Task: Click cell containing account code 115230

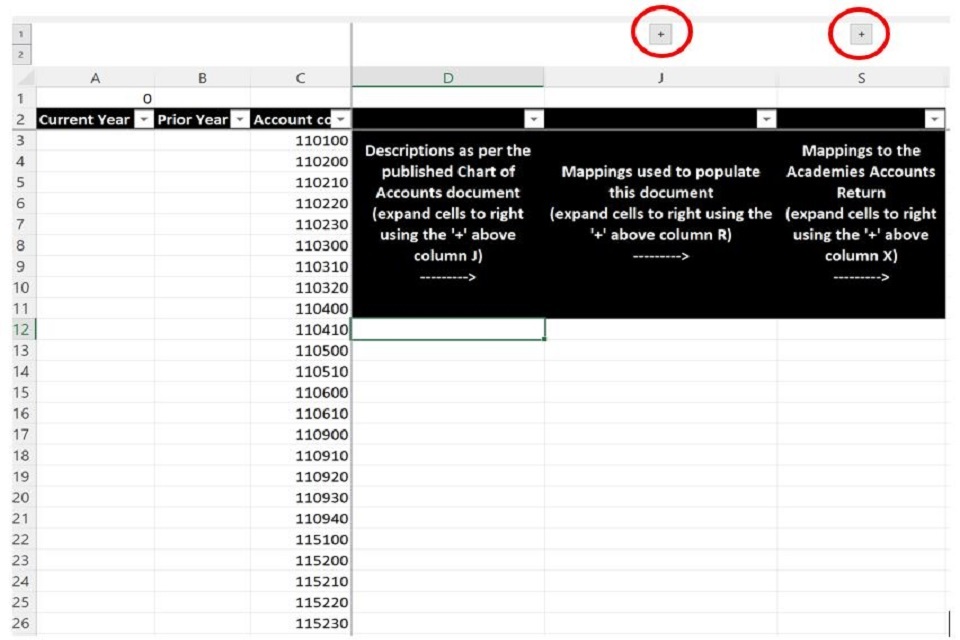Action: [300, 625]
